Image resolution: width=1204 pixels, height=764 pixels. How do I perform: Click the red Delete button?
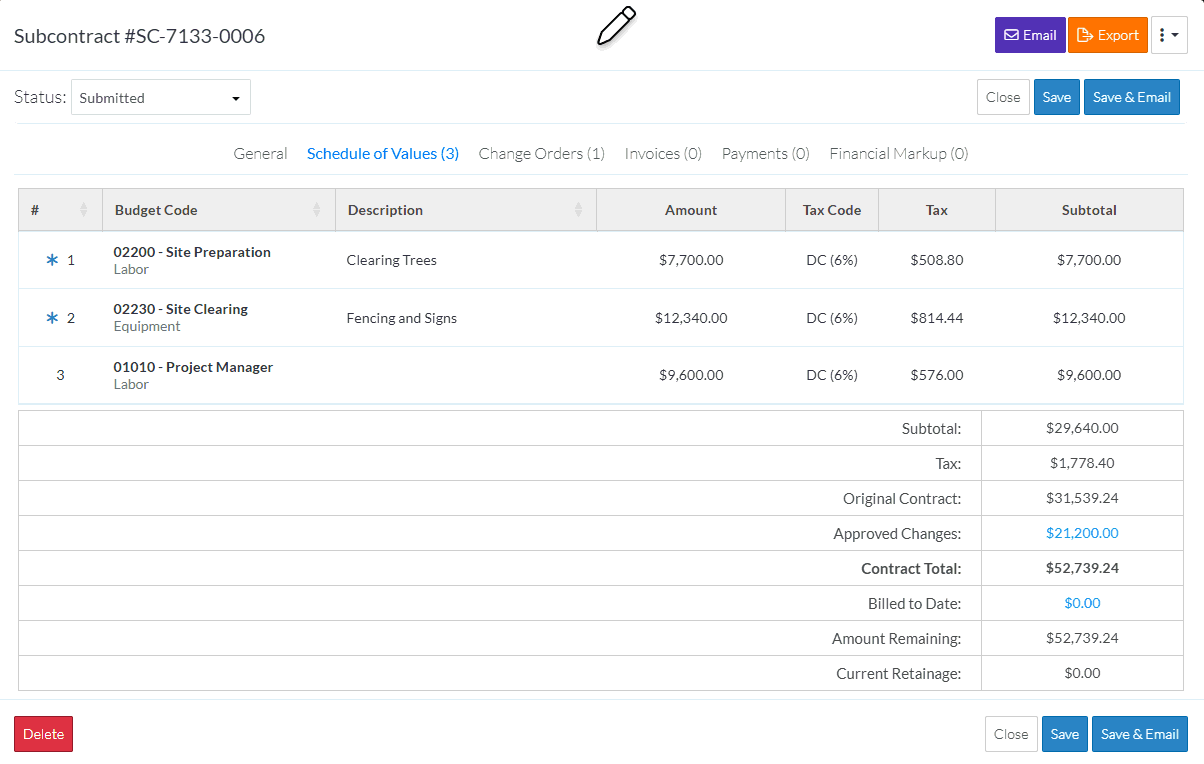click(43, 734)
